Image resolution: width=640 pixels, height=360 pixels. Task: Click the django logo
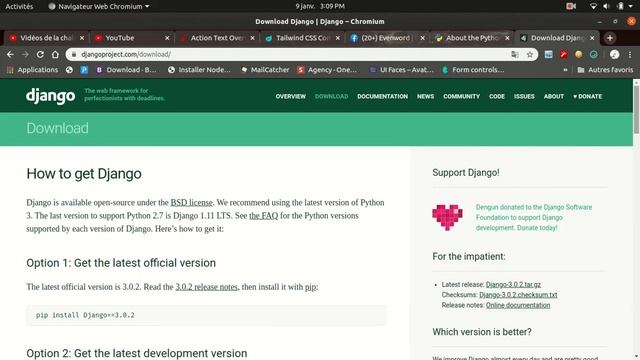pyautogui.click(x=51, y=96)
